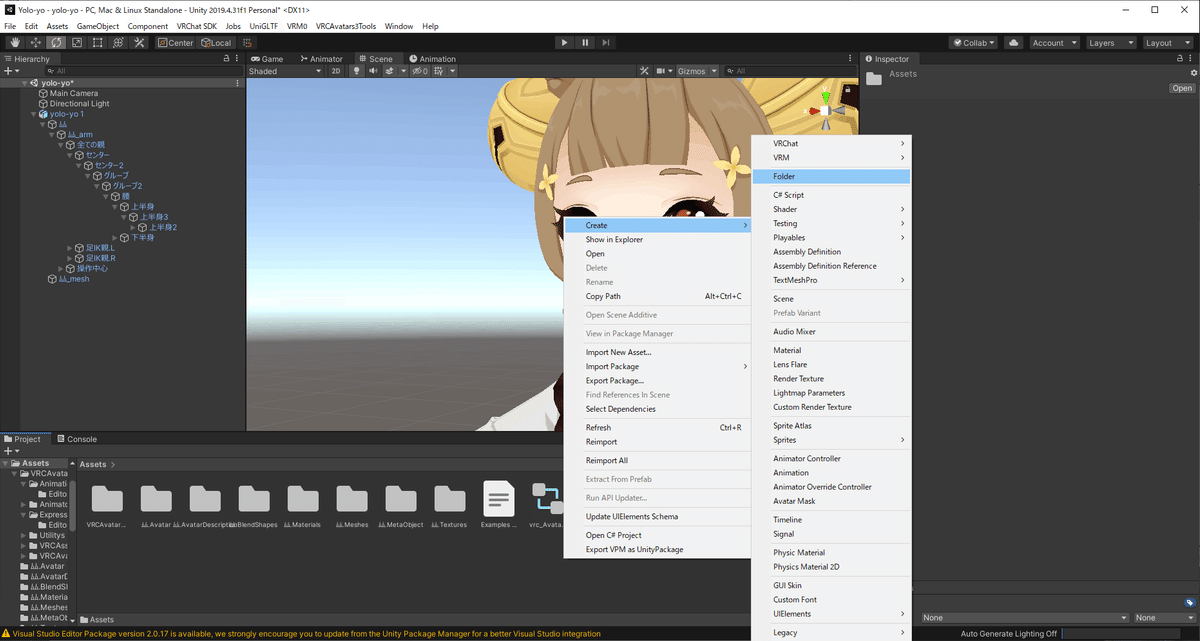Select the Move tool
The width and height of the screenshot is (1200, 641).
[x=35, y=43]
